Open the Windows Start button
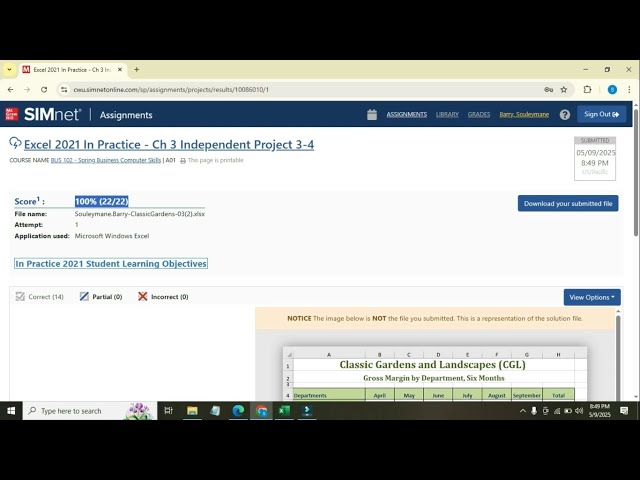The image size is (640, 480). coord(11,411)
